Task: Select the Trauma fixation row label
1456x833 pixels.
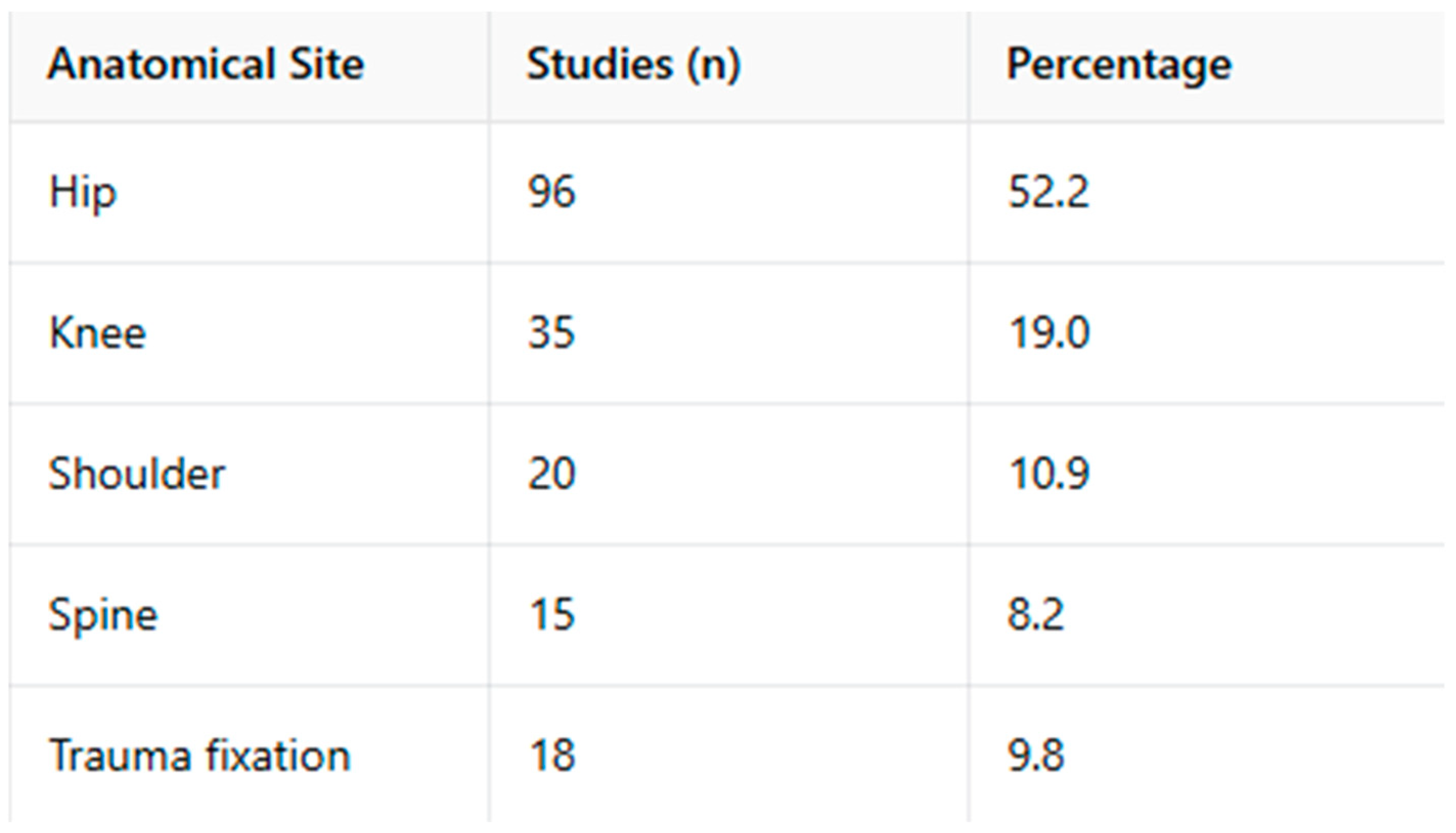Action: [199, 756]
